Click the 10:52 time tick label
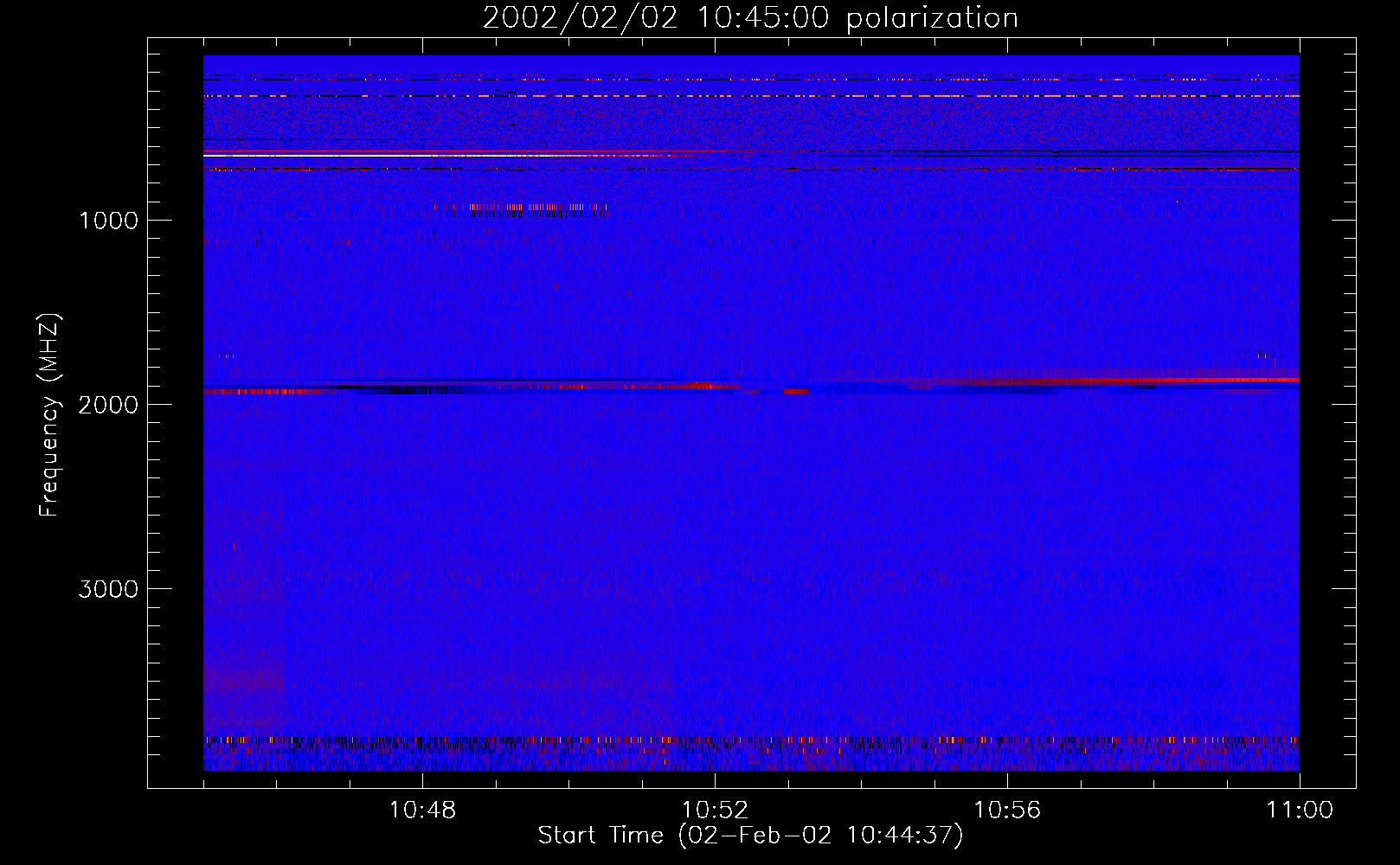This screenshot has width=1400, height=865. coord(715,811)
